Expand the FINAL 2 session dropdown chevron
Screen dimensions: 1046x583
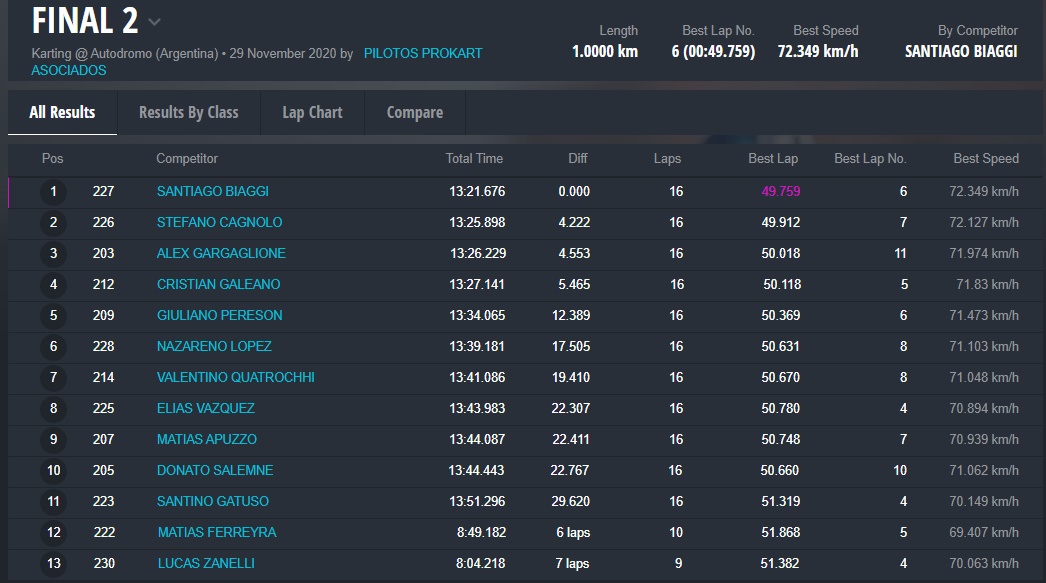pos(154,22)
